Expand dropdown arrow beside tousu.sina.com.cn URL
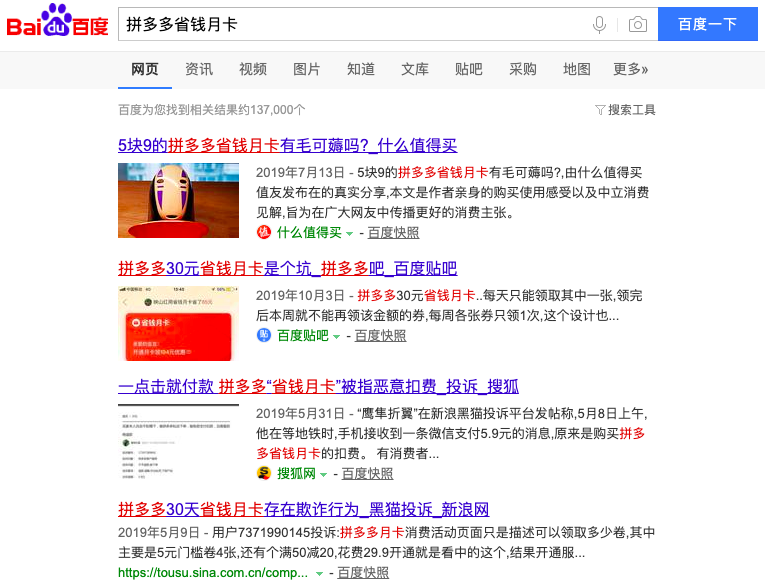 click(320, 574)
